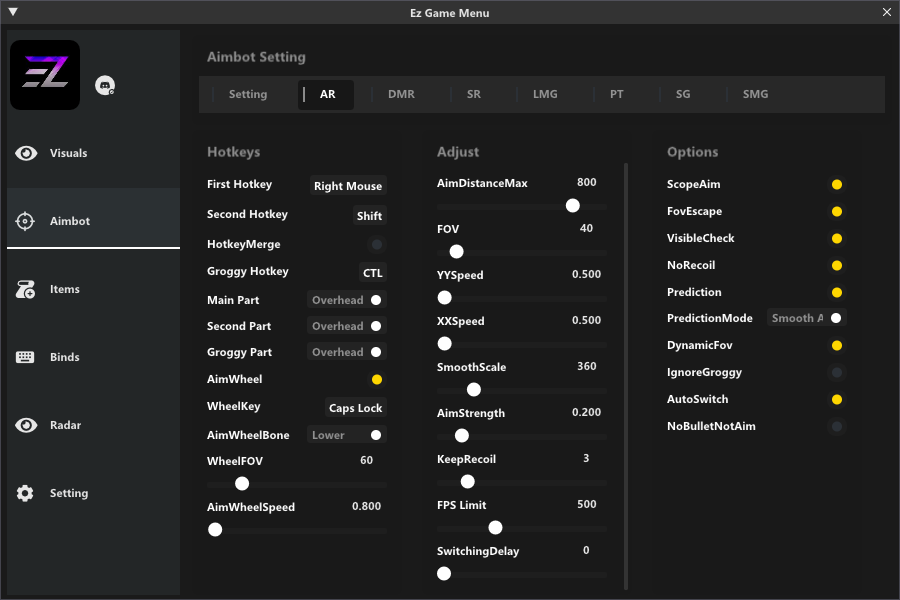Image resolution: width=900 pixels, height=600 pixels.
Task: Click the Right Mouse hotkey button
Action: click(x=348, y=186)
